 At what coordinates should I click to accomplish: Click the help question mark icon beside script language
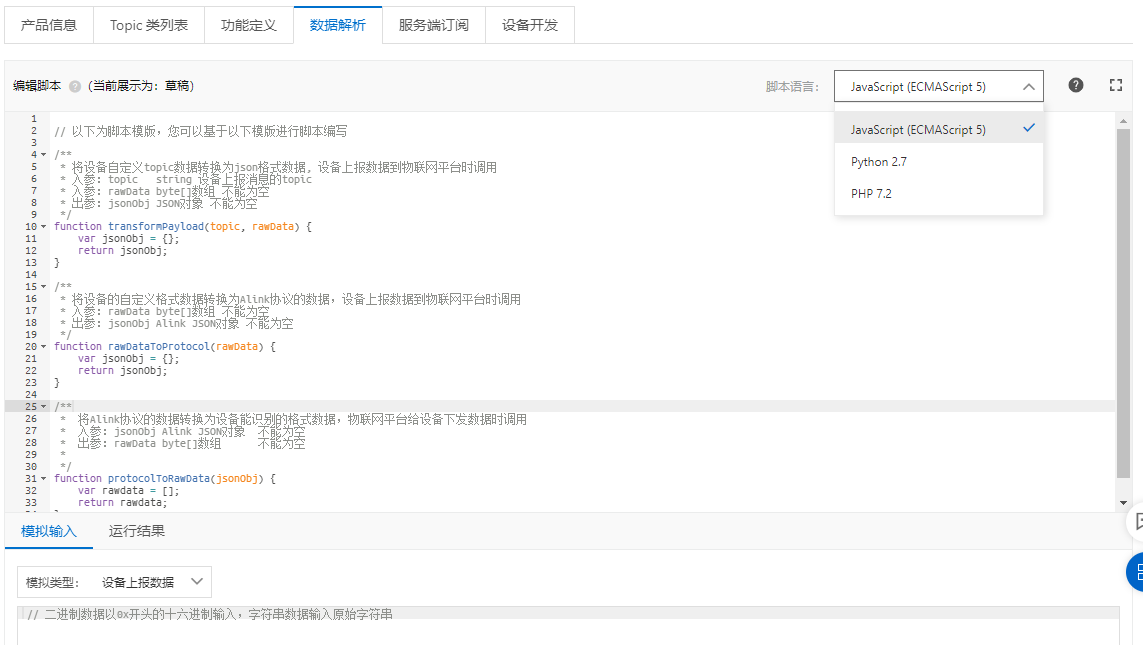(x=1076, y=85)
